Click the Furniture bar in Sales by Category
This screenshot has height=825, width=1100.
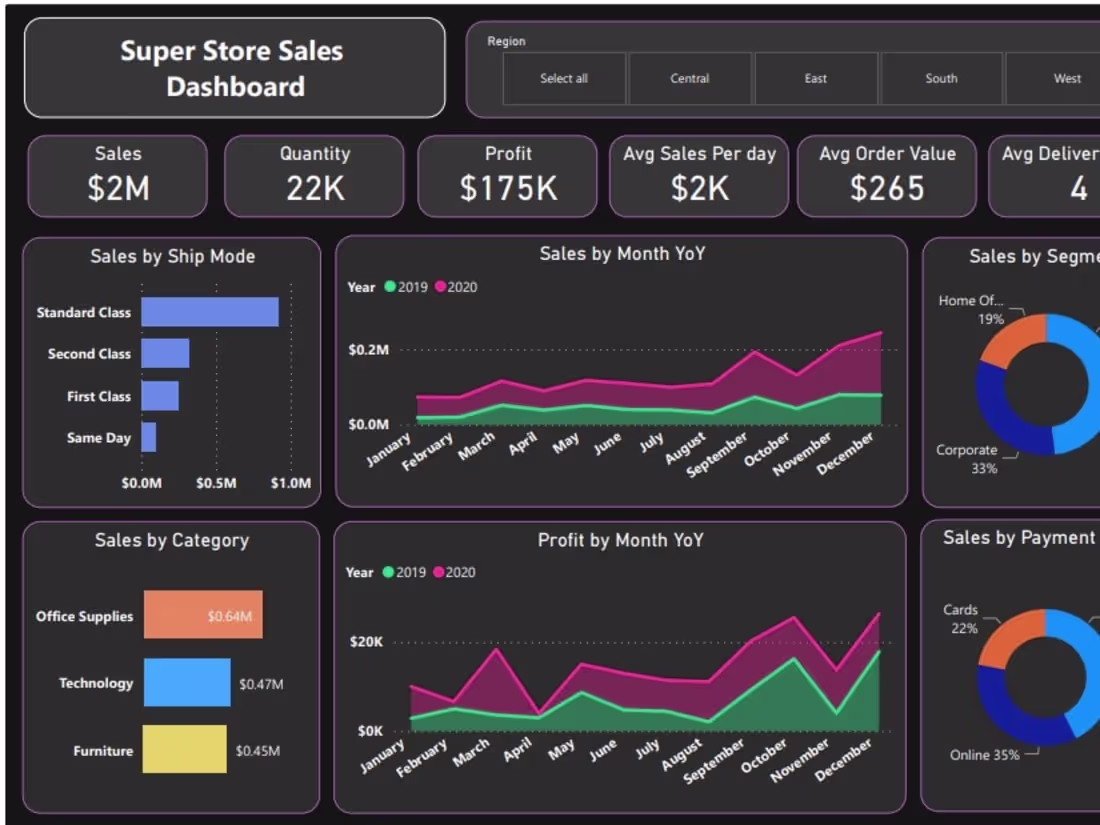(186, 749)
